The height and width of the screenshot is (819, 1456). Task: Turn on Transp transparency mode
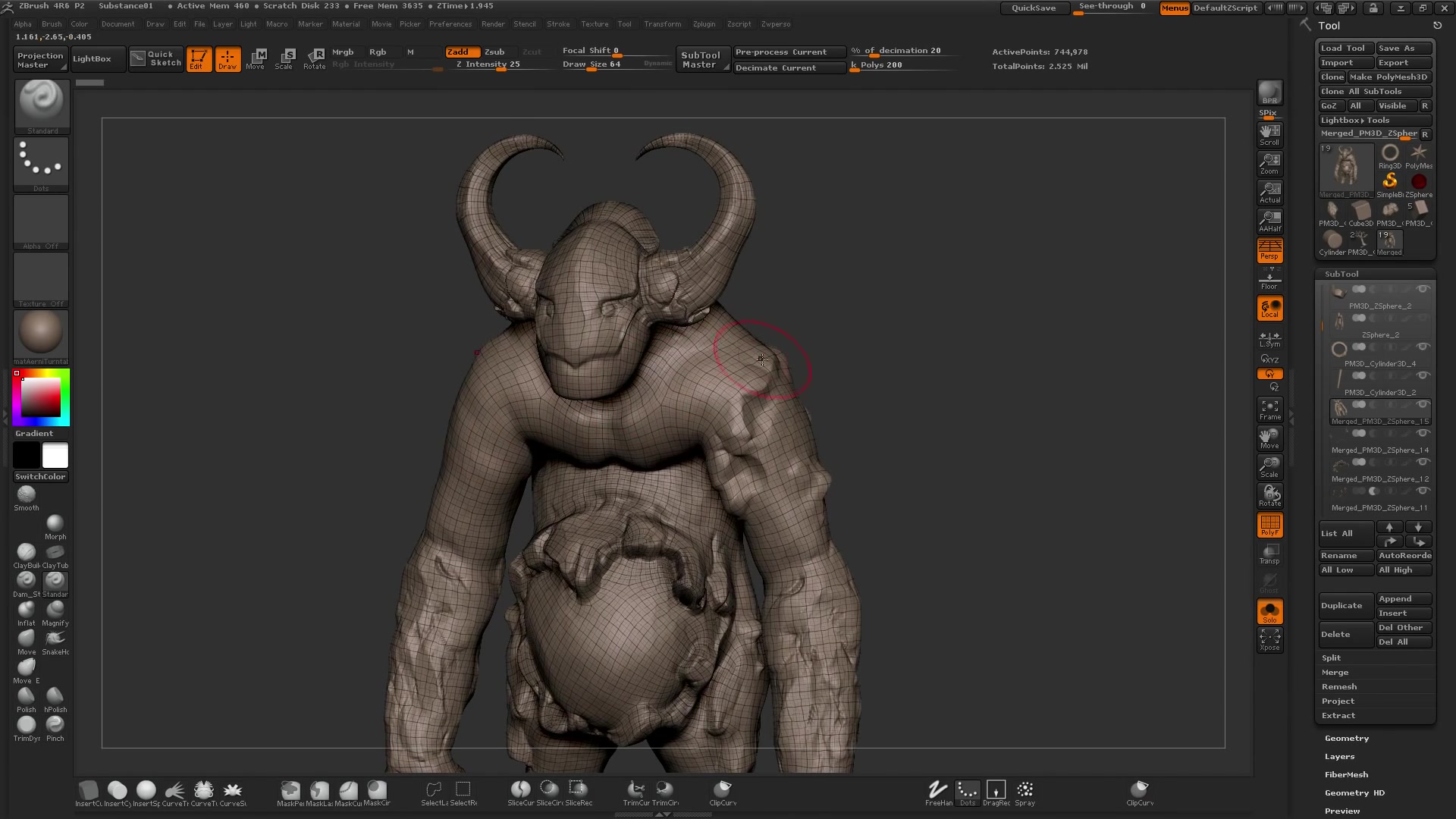[x=1269, y=554]
